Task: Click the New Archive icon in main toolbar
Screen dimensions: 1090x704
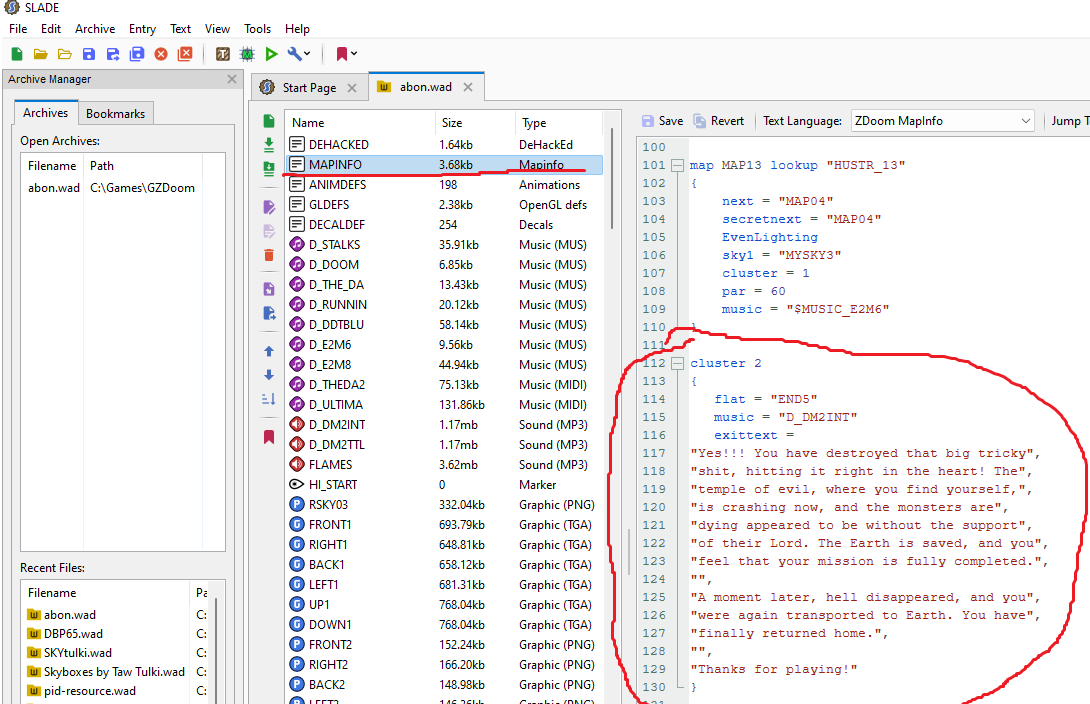Action: coord(17,54)
